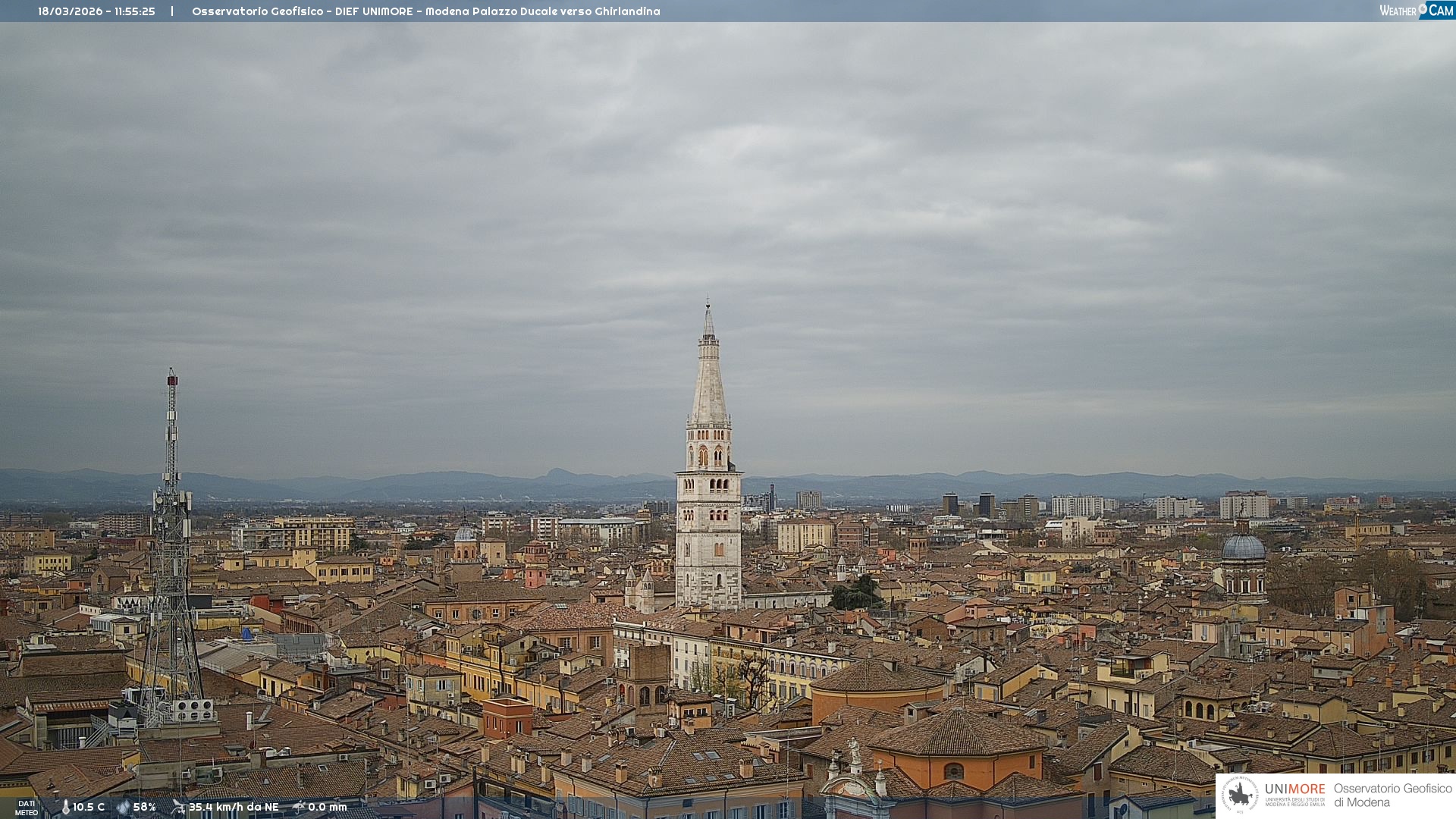Click the wind anemometer icon
Screen dimensions: 1456x819
coord(178,807)
